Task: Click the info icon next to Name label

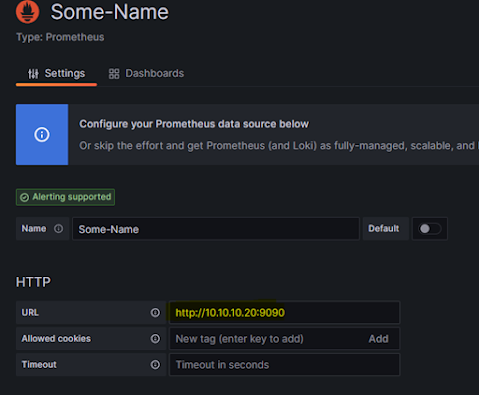Action: pos(58,229)
